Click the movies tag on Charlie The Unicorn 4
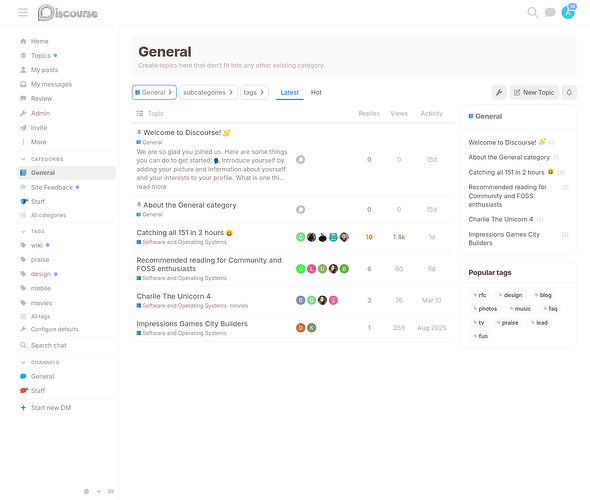The height and width of the screenshot is (500, 590). click(x=239, y=306)
